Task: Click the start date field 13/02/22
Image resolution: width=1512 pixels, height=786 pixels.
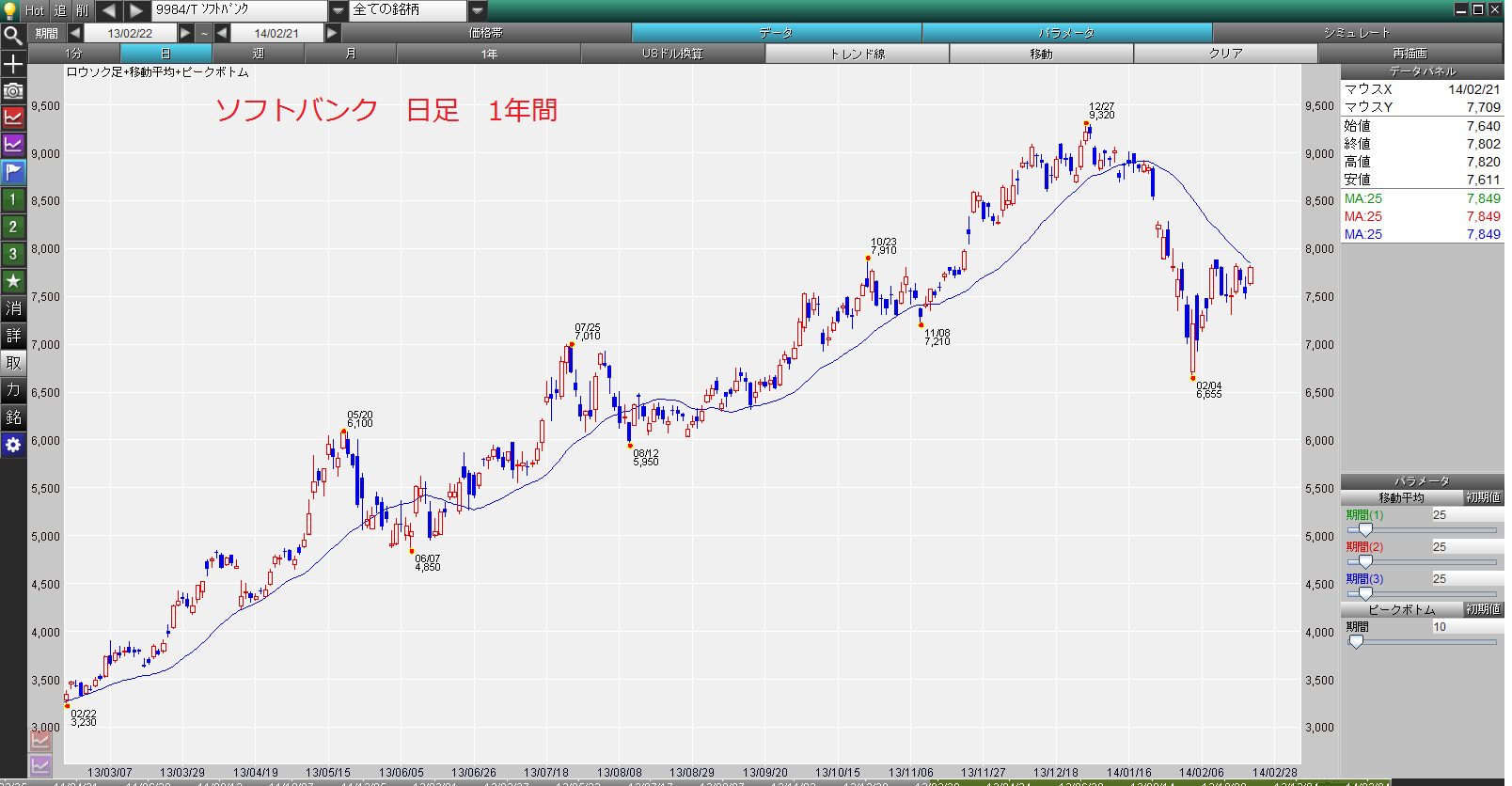Action: click(130, 33)
